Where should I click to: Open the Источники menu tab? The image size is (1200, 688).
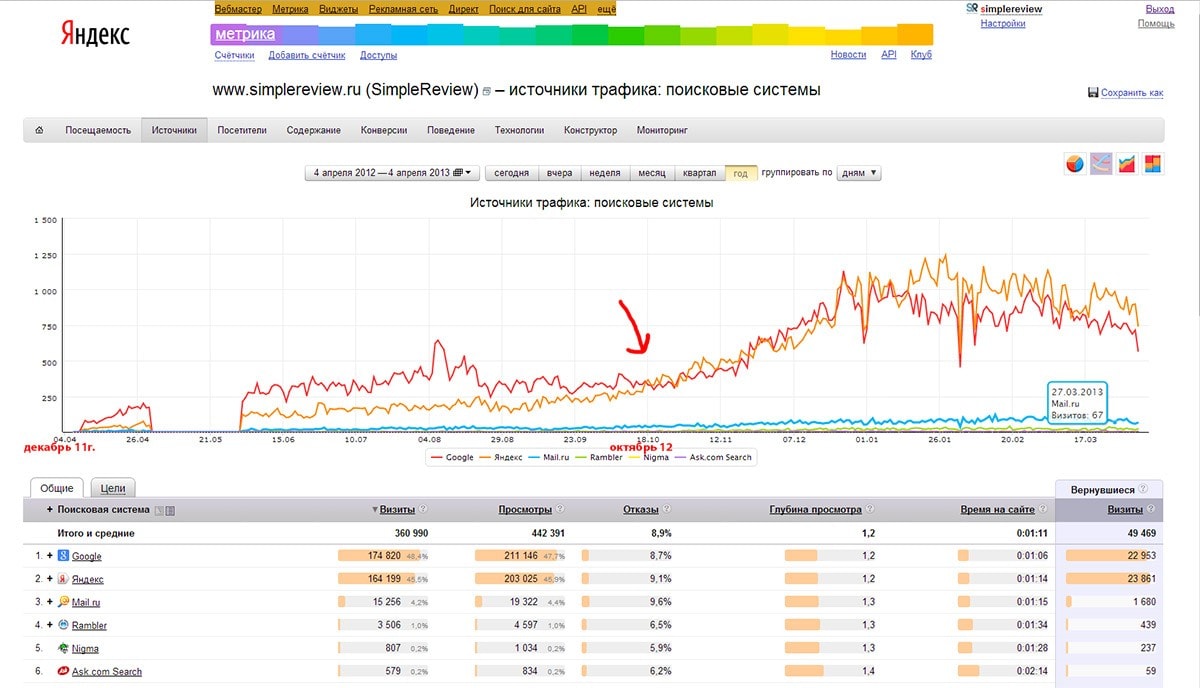point(175,130)
